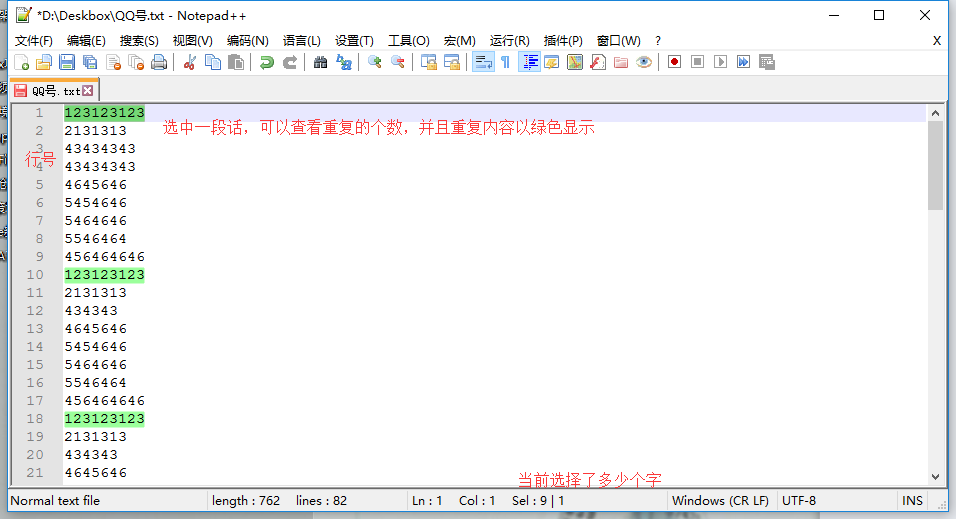Open the Replace dialog icon
Image resolution: width=956 pixels, height=519 pixels.
tap(344, 62)
